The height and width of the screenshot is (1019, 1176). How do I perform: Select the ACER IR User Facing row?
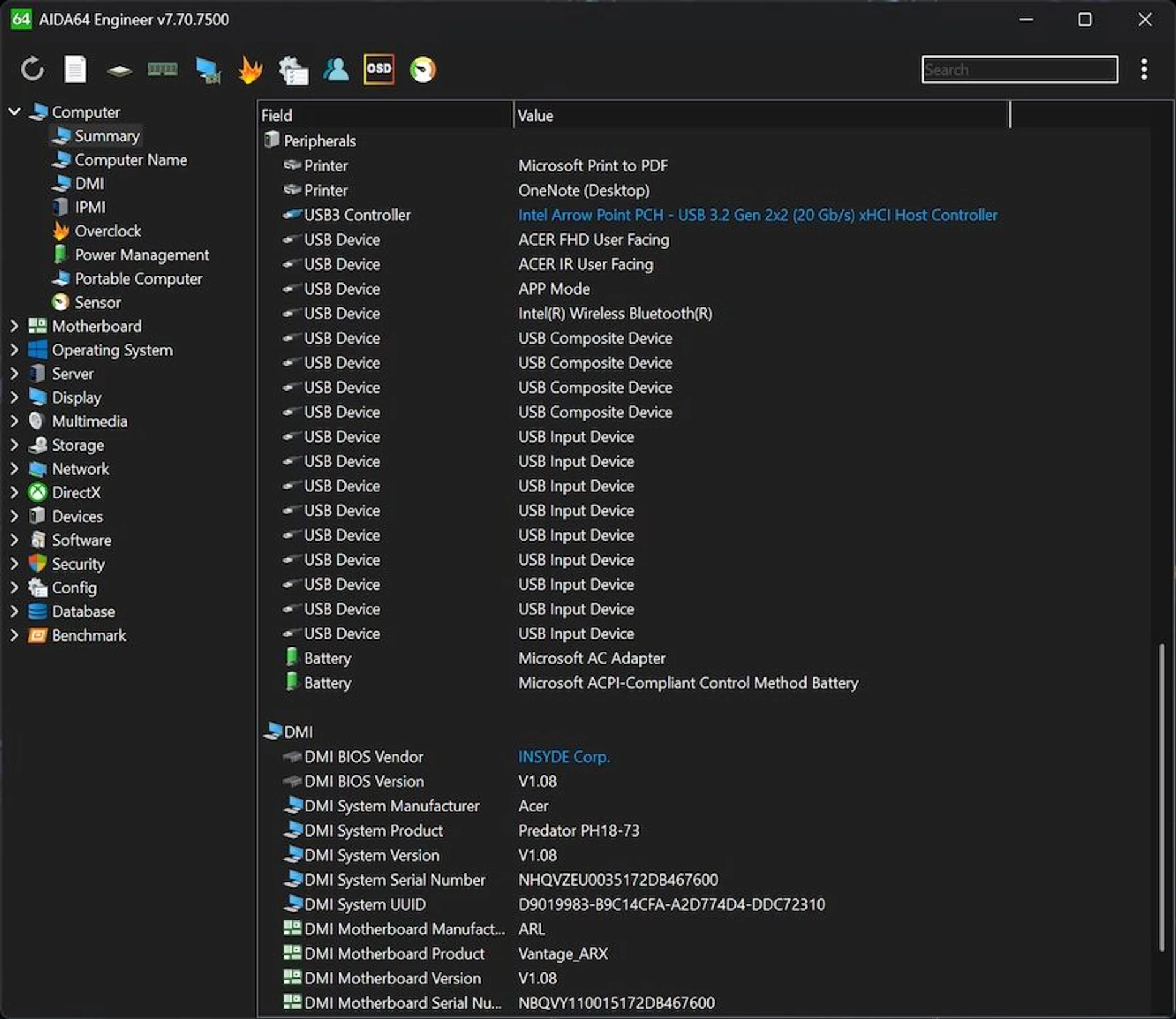703,264
